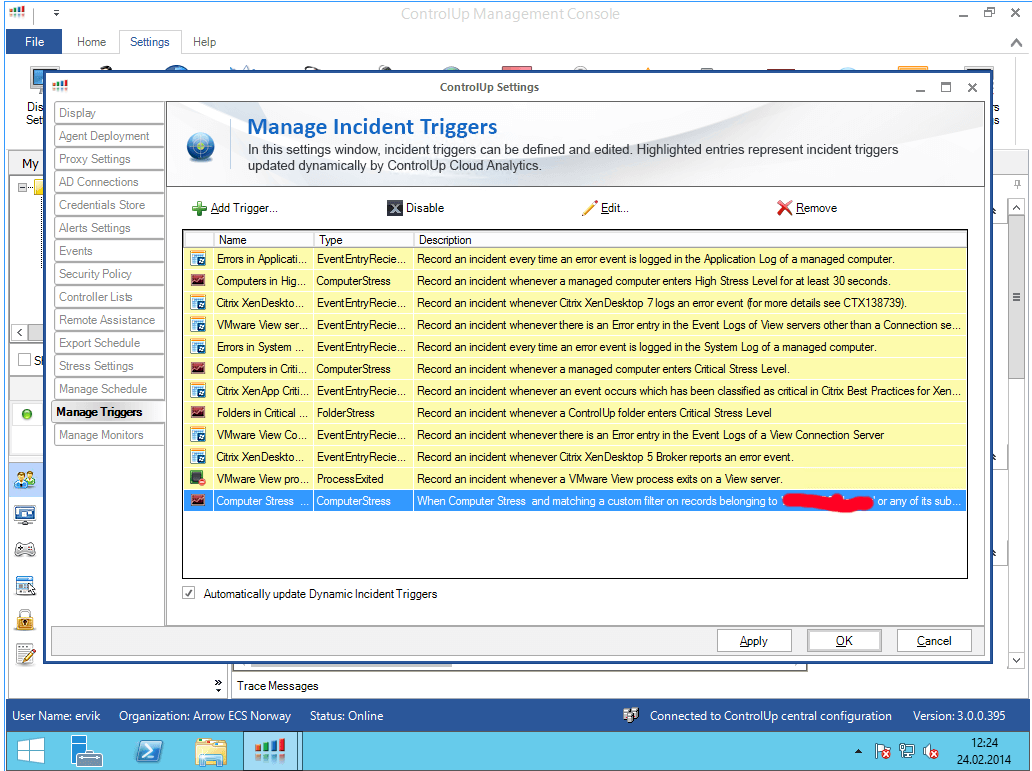Show hidden system tray icons
Screen dimensions: 1032x771
point(858,751)
